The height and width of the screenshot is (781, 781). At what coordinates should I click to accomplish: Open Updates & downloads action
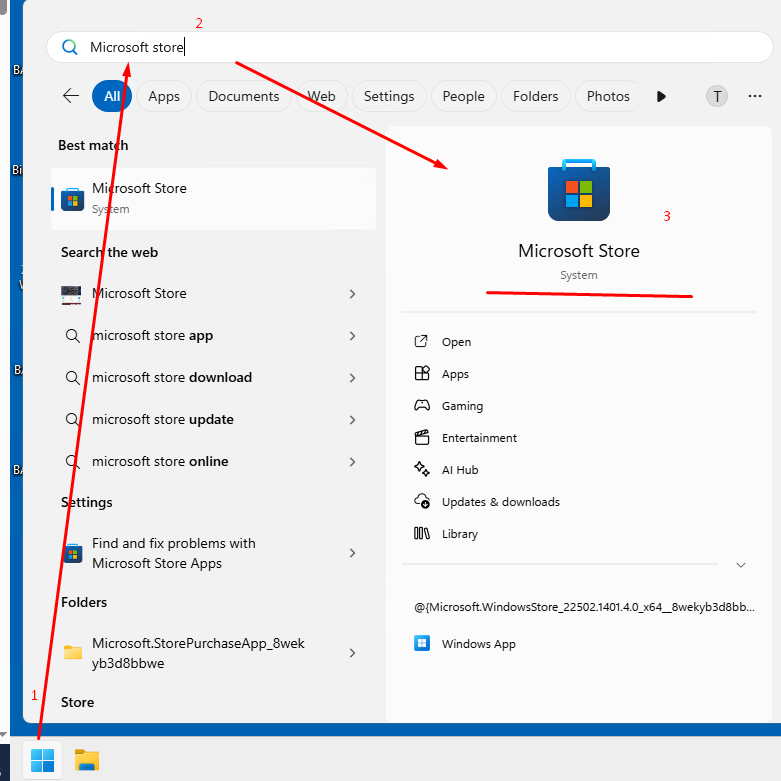[500, 502]
